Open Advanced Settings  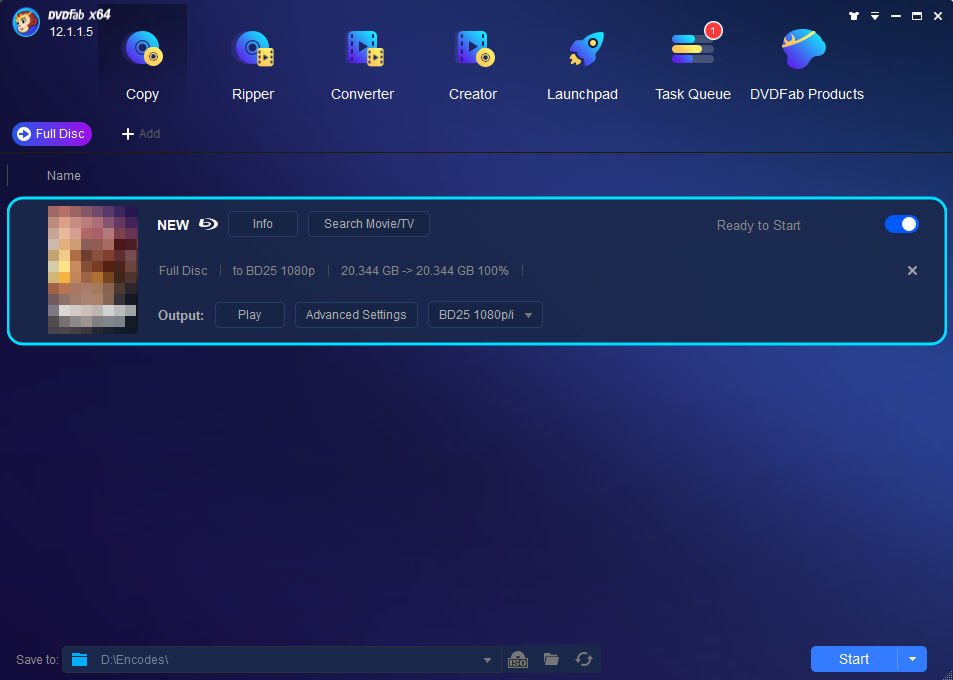[x=356, y=315]
